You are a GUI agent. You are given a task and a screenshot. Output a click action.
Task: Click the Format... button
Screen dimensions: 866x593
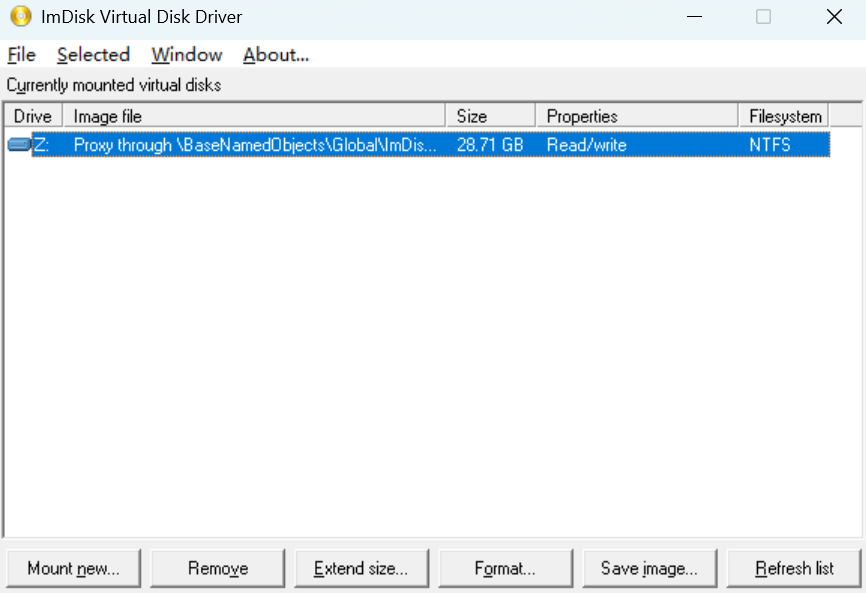(x=505, y=568)
